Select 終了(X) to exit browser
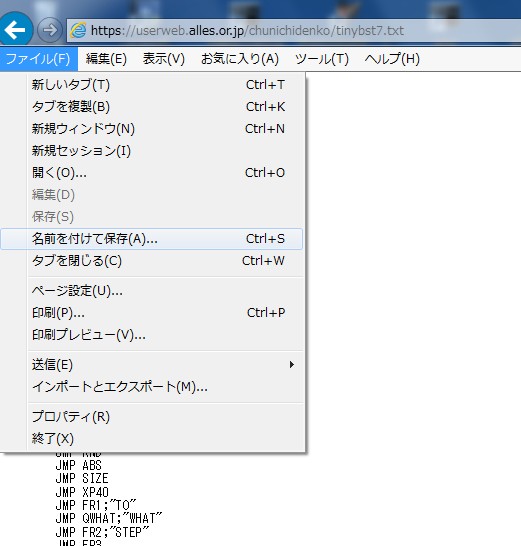Screen dimensions: 521x546 (x=153, y=439)
